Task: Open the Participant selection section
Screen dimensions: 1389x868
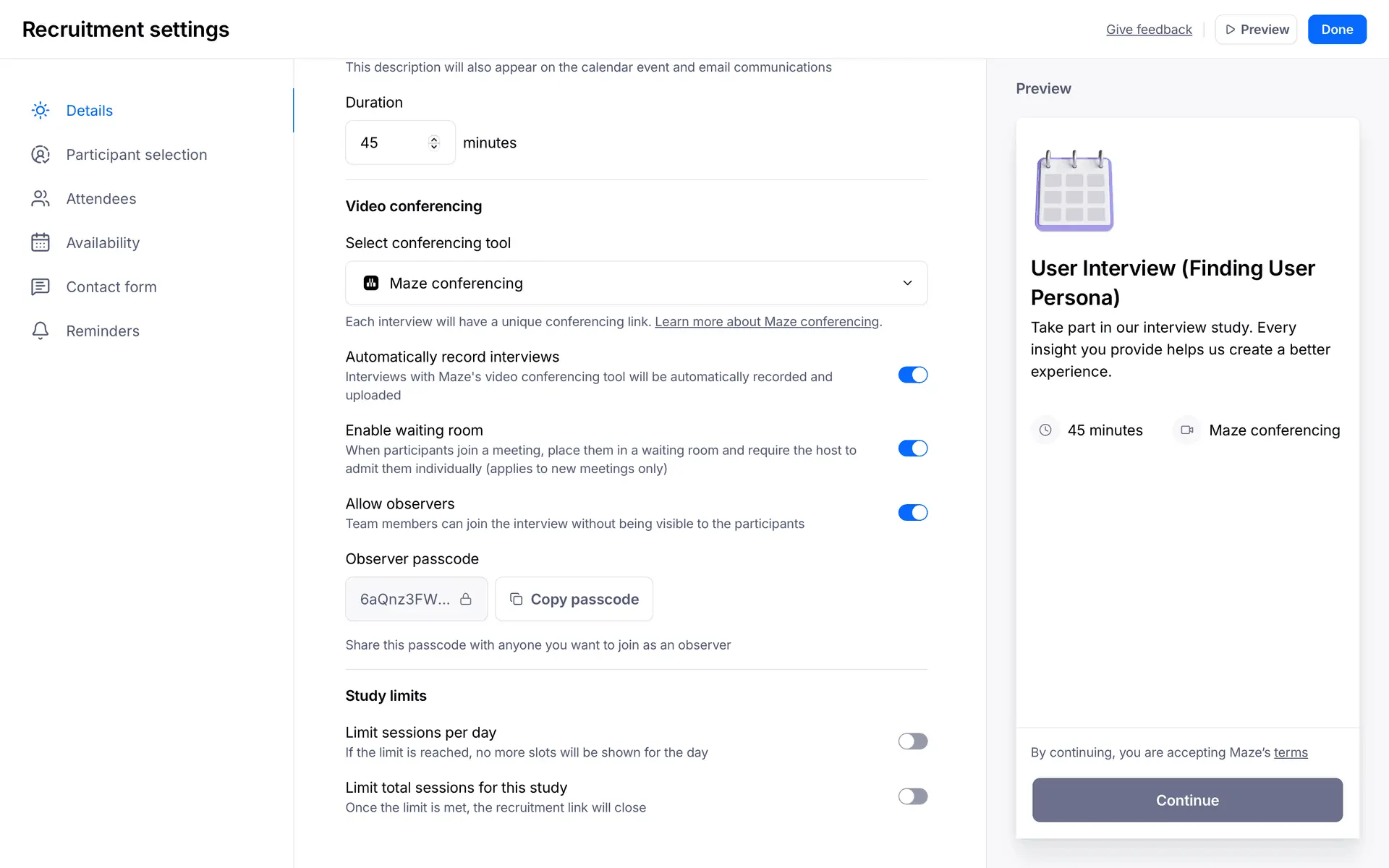Action: (136, 155)
